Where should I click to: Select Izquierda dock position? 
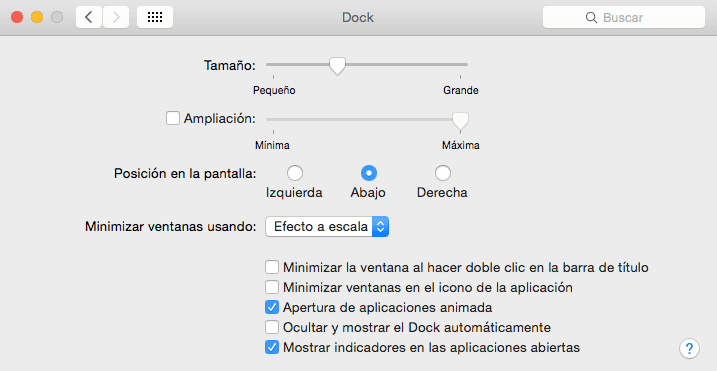pyautogui.click(x=294, y=173)
